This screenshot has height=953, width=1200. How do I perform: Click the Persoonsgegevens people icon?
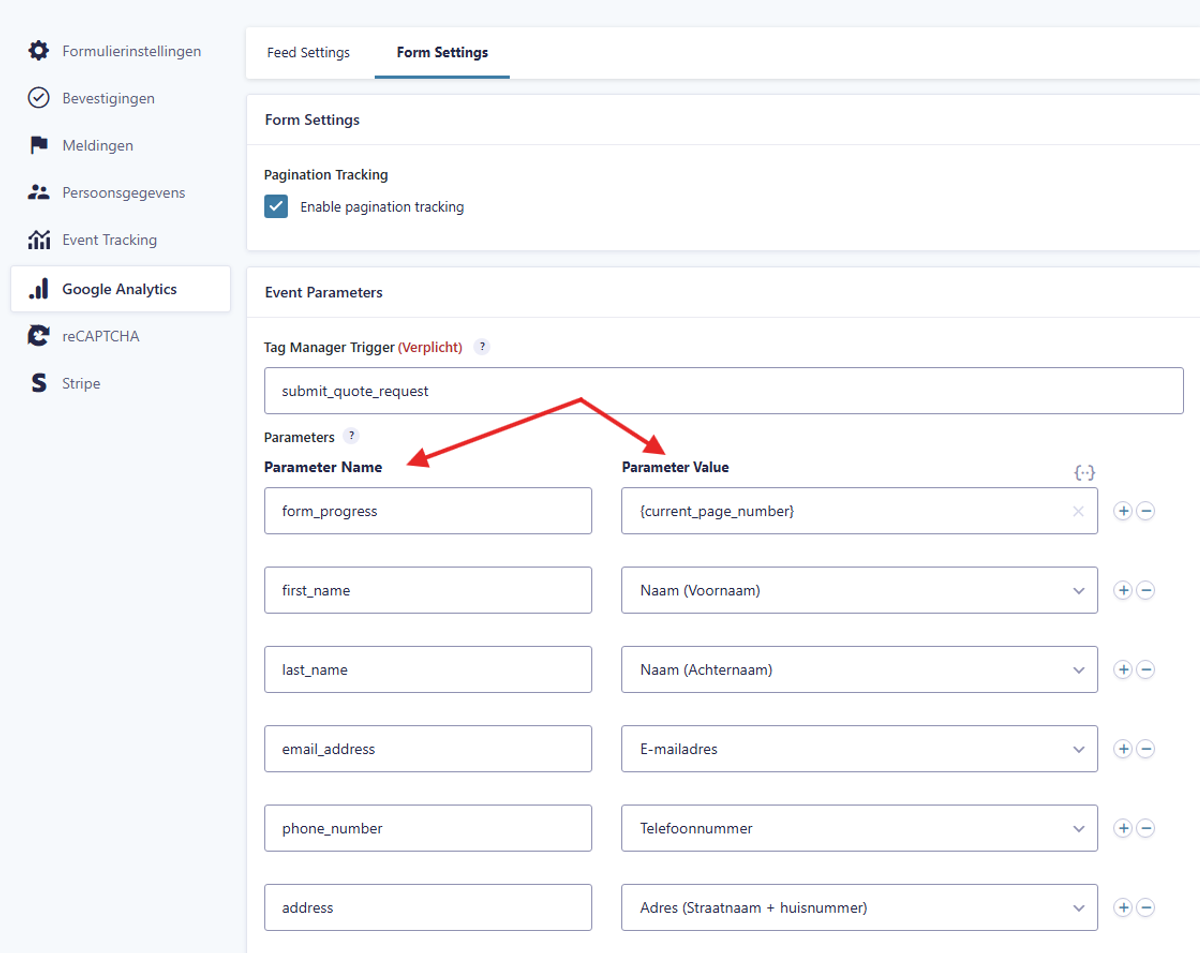[x=38, y=192]
